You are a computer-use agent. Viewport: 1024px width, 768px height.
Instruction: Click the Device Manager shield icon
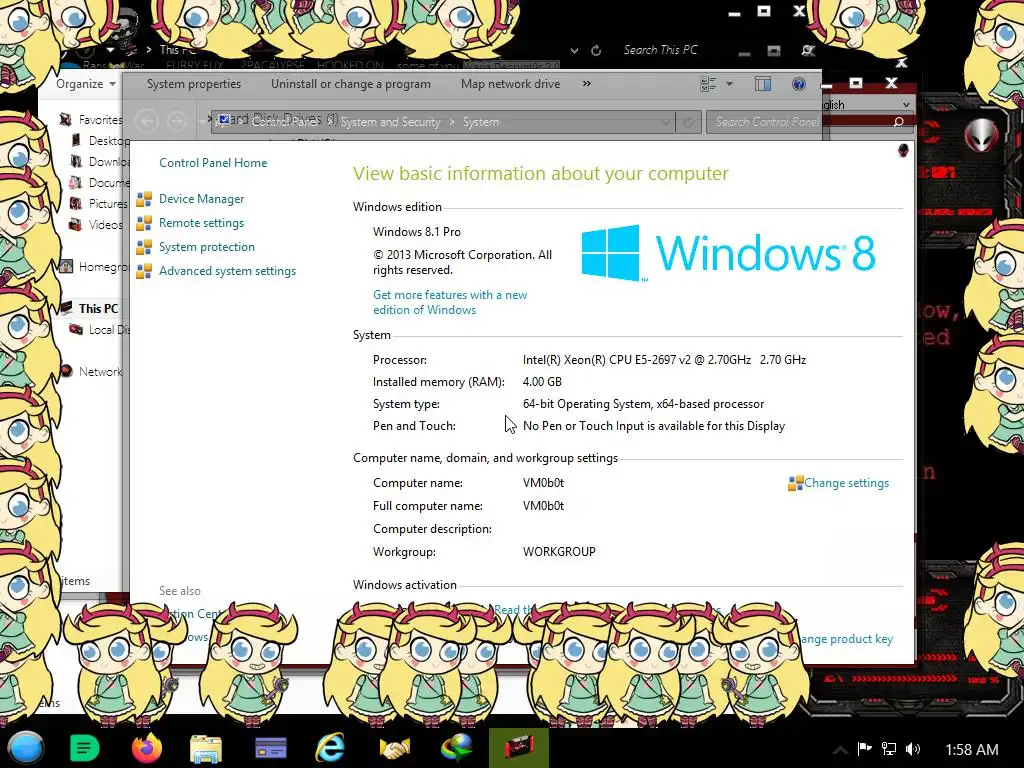click(144, 199)
